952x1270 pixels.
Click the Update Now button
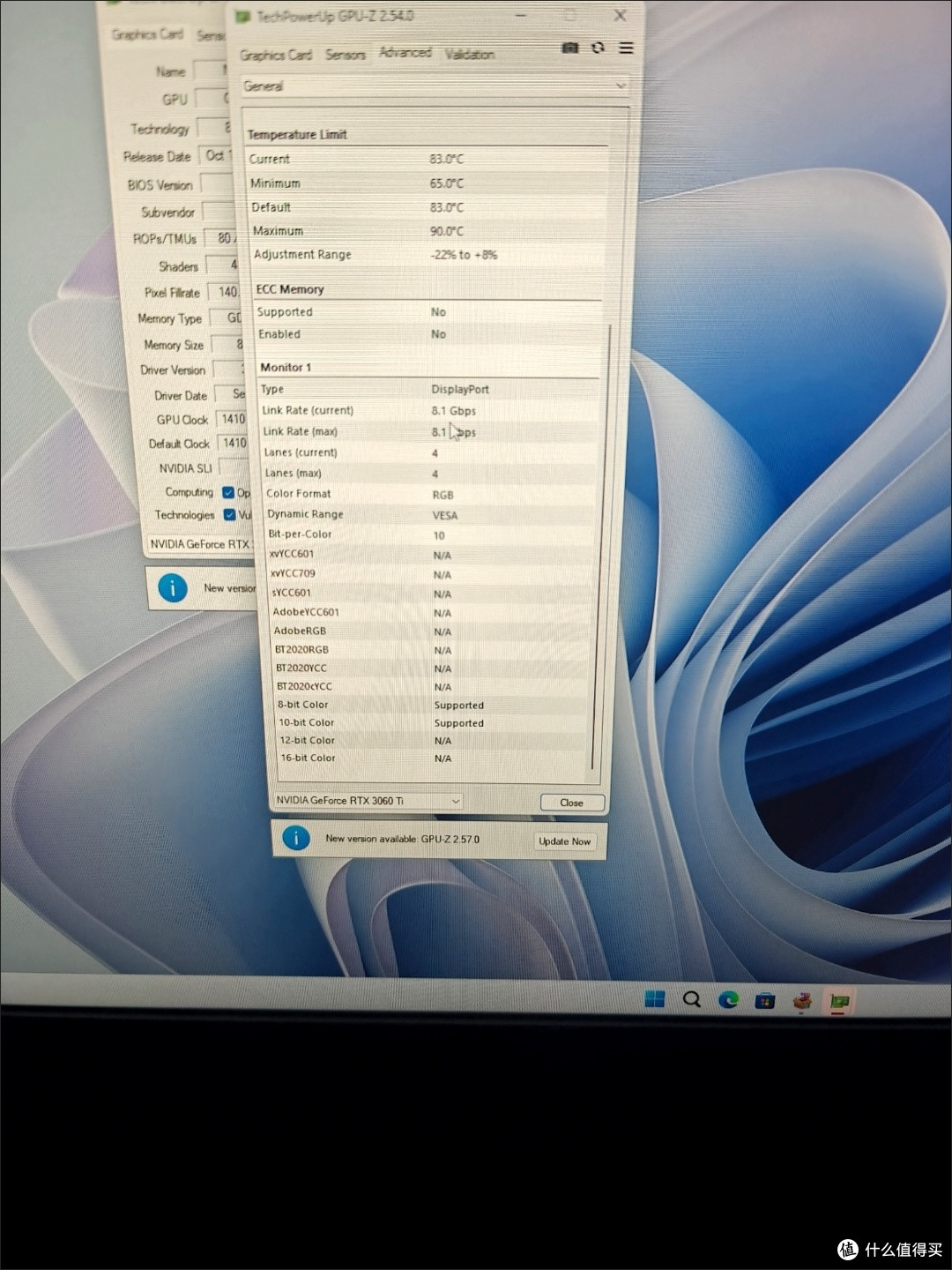click(565, 841)
